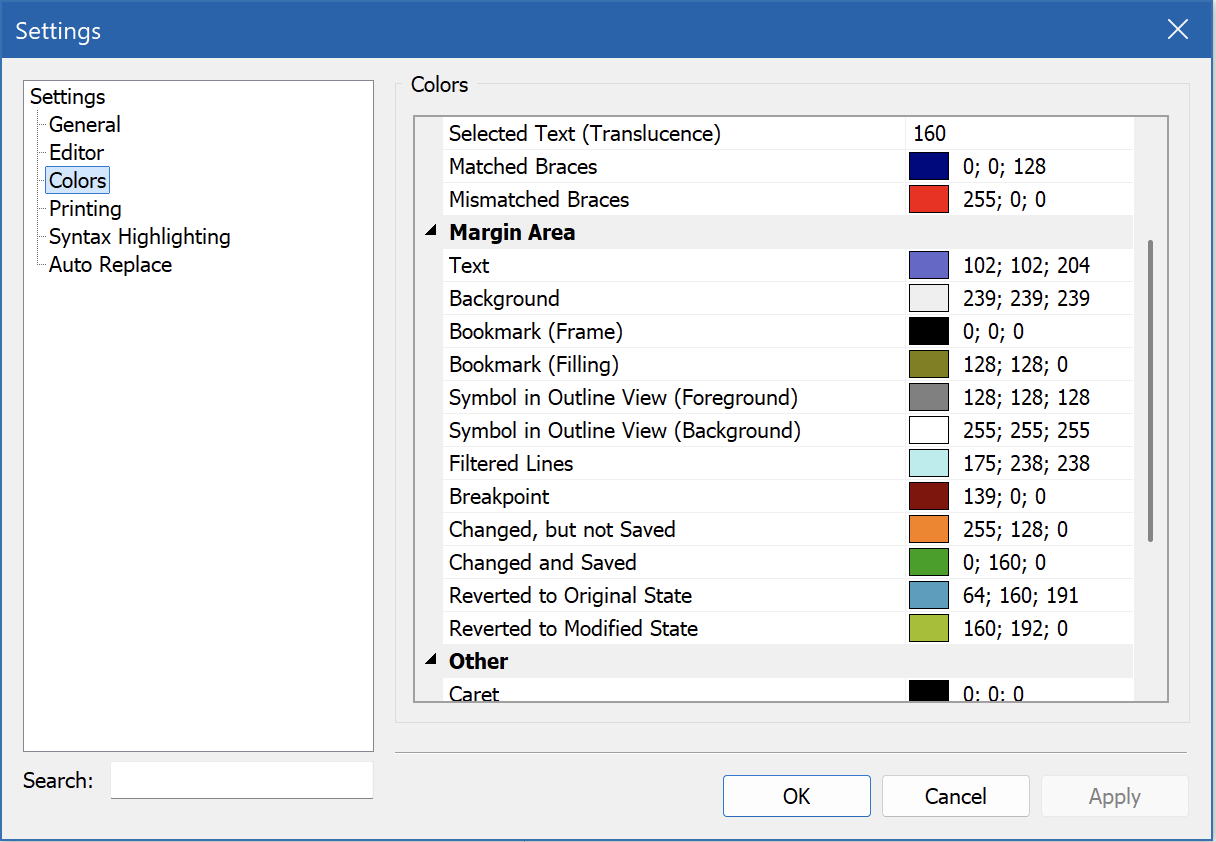1216x842 pixels.
Task: Select the Changed and Saved label
Action: point(543,562)
